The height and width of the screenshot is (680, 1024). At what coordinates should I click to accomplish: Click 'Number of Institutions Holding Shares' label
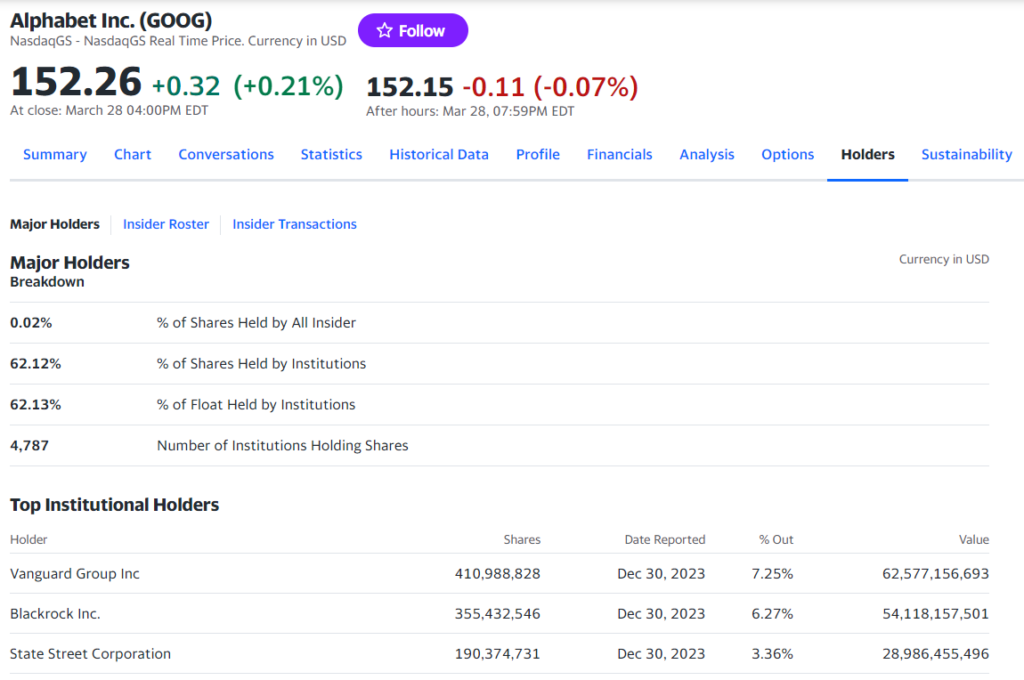[282, 445]
